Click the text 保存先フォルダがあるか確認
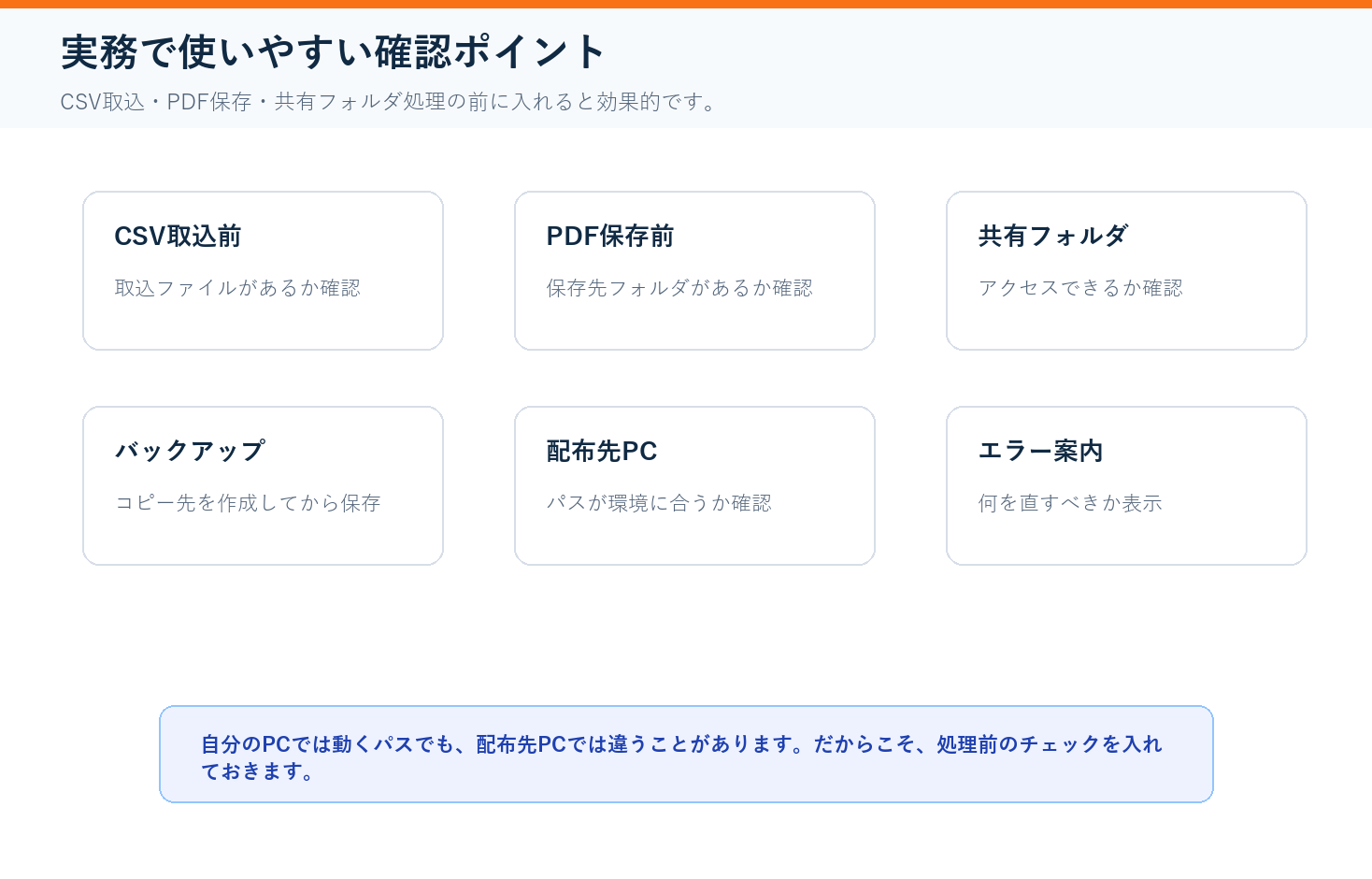This screenshot has width=1372, height=879. pos(679,288)
